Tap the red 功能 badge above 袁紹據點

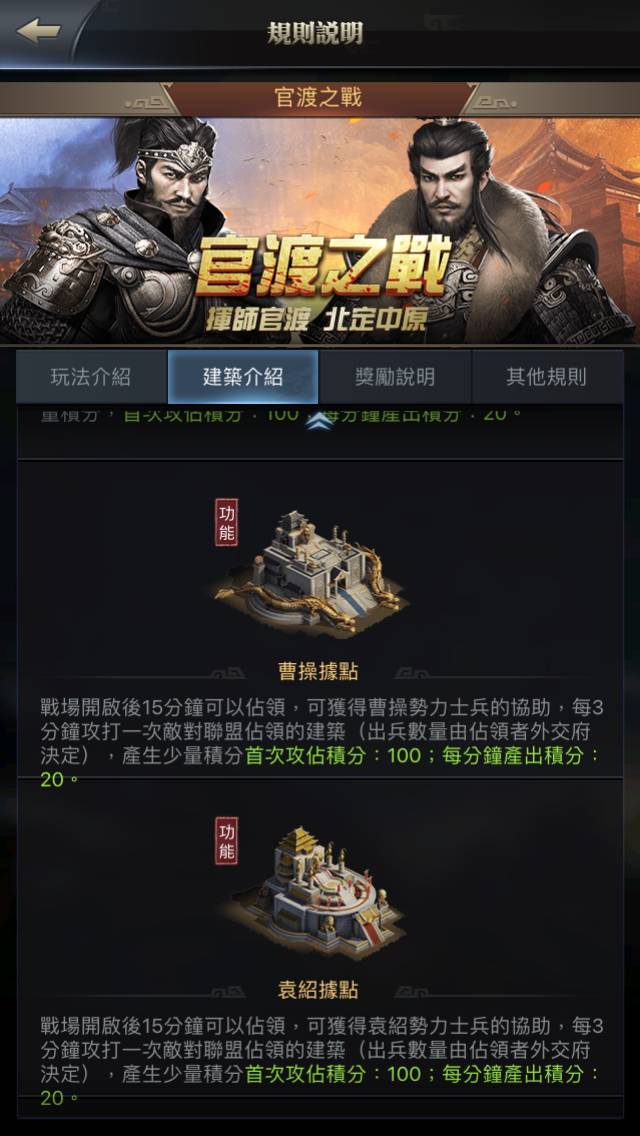[x=226, y=840]
